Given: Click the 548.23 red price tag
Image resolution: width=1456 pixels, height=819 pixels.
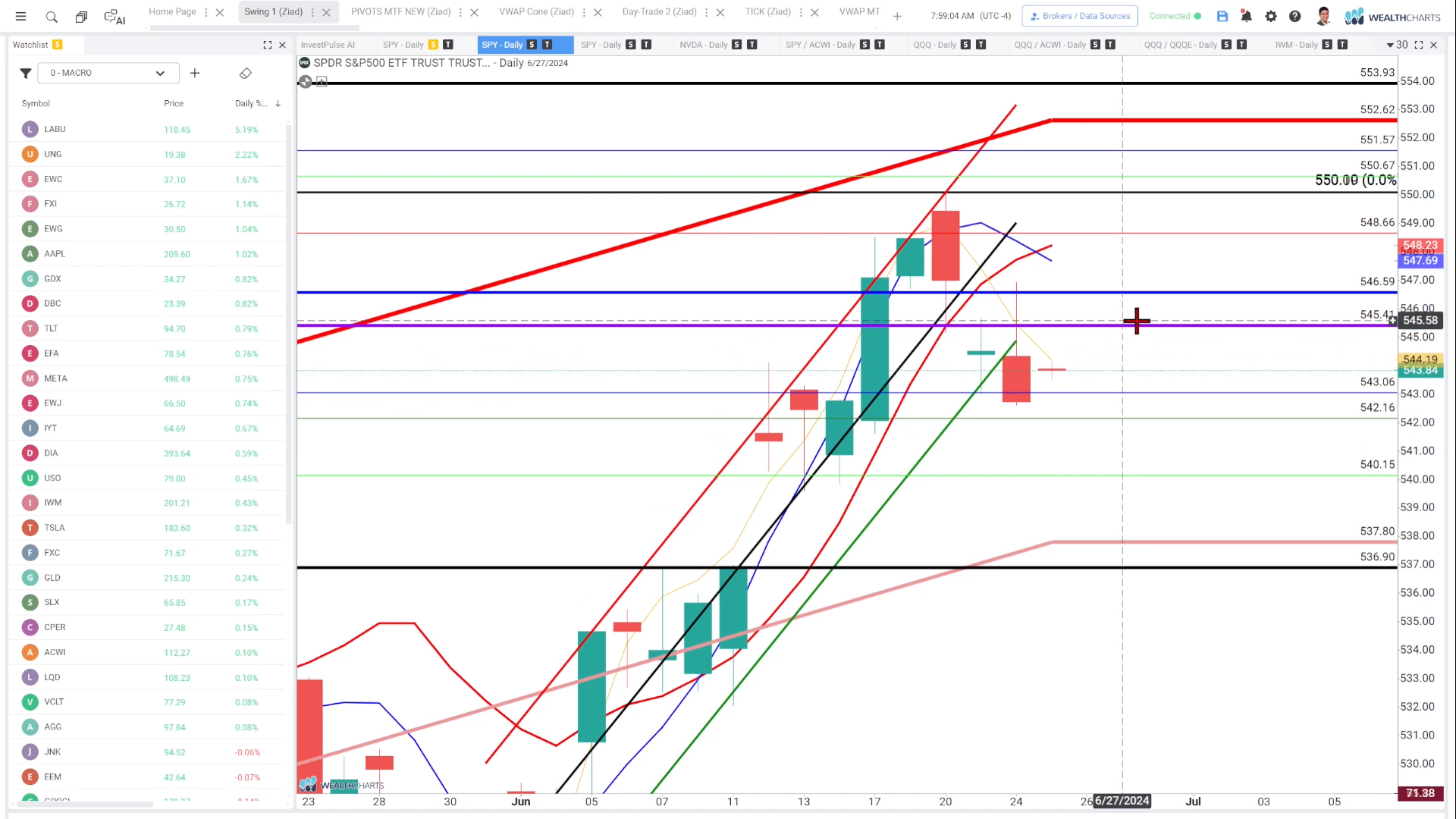Looking at the screenshot, I should [1420, 246].
